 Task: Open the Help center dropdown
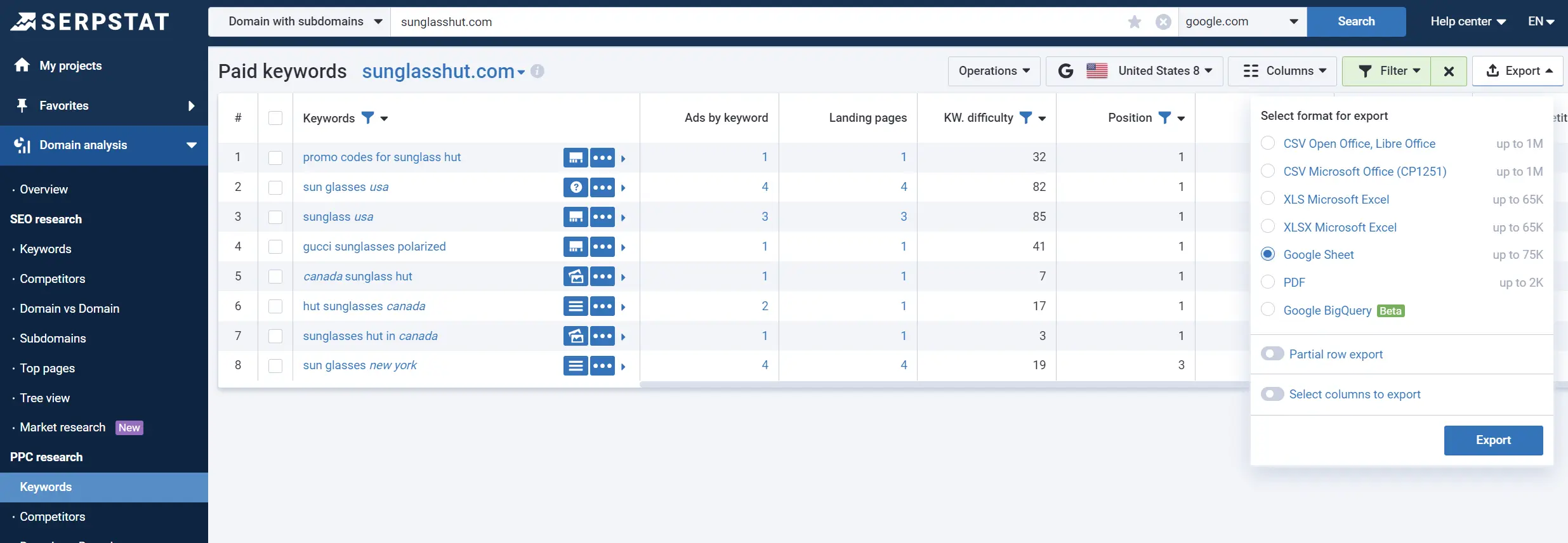point(1468,22)
